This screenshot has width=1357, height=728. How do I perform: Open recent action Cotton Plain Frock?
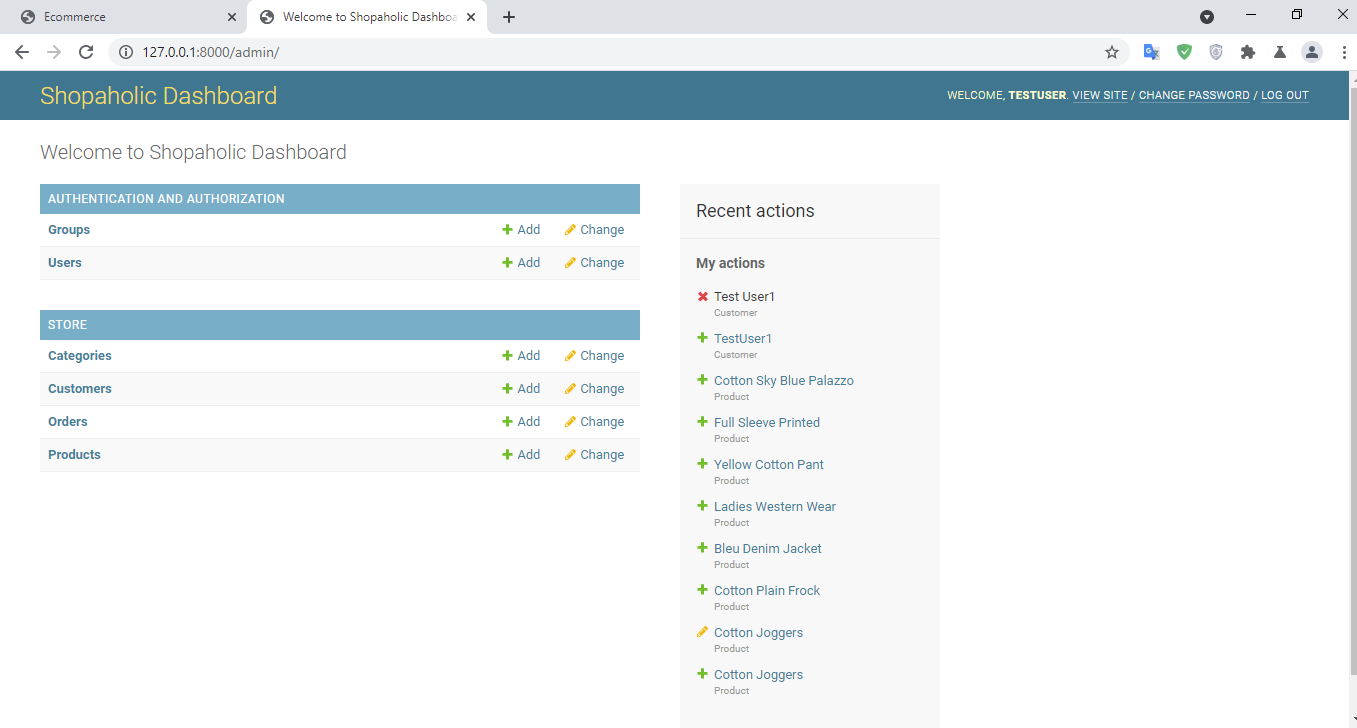click(767, 591)
